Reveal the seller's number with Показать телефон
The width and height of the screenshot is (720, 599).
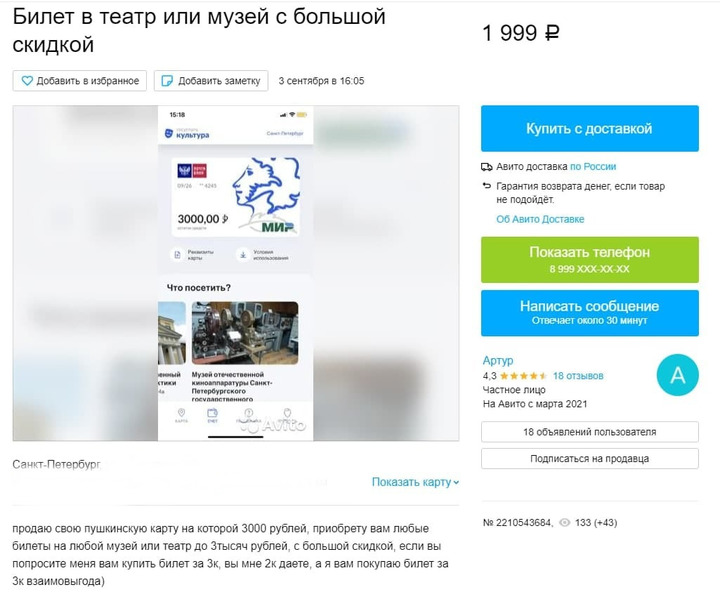point(590,260)
